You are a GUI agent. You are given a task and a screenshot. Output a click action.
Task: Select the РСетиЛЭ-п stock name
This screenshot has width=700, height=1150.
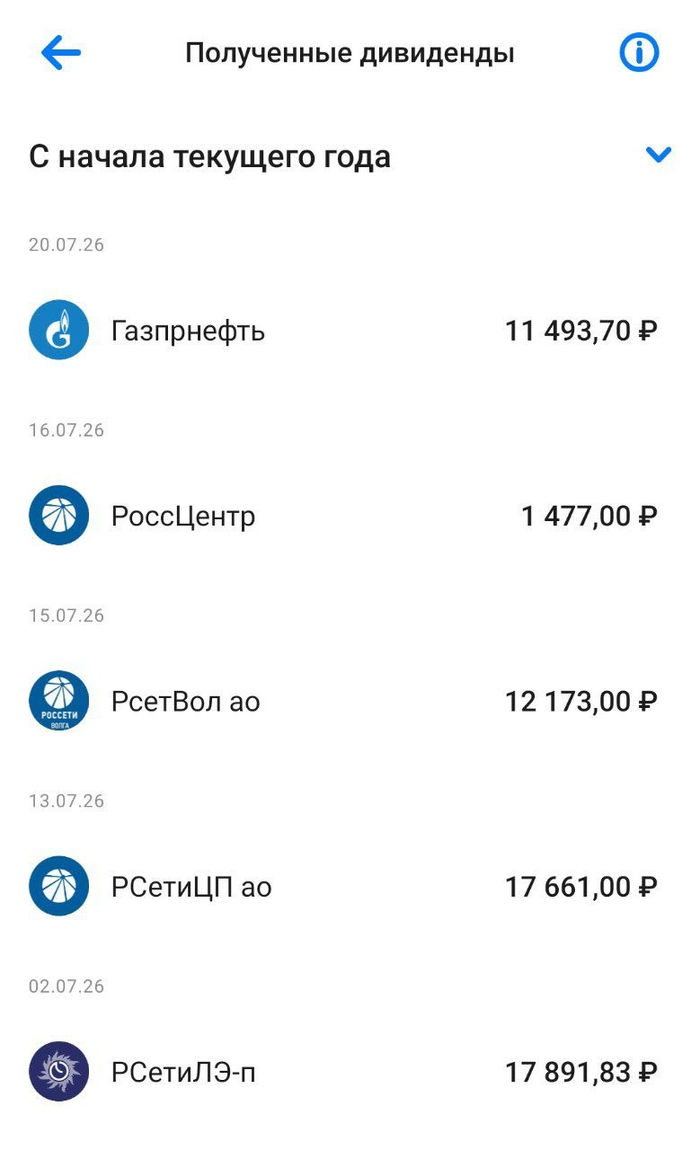[x=183, y=1072]
